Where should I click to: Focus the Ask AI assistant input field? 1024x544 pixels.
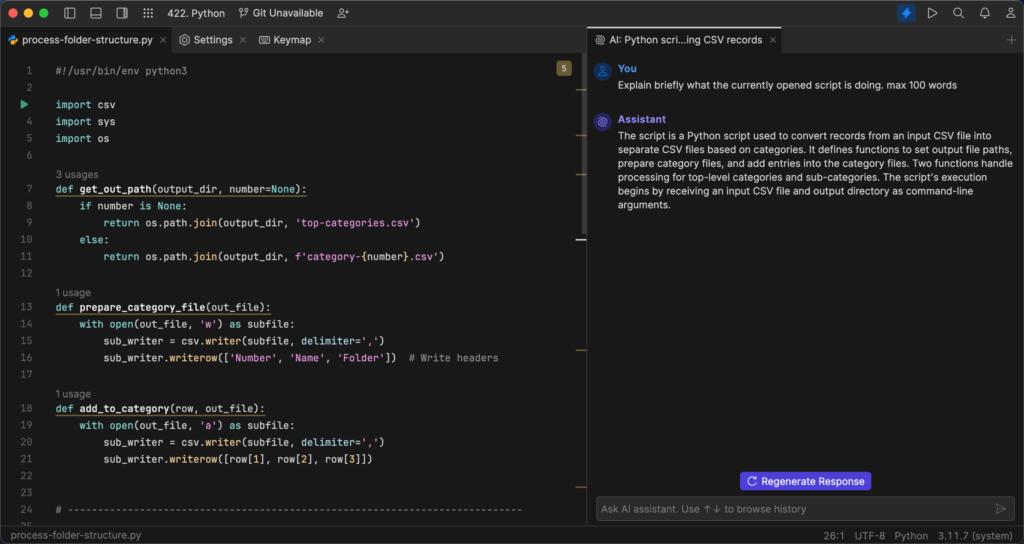pos(790,509)
